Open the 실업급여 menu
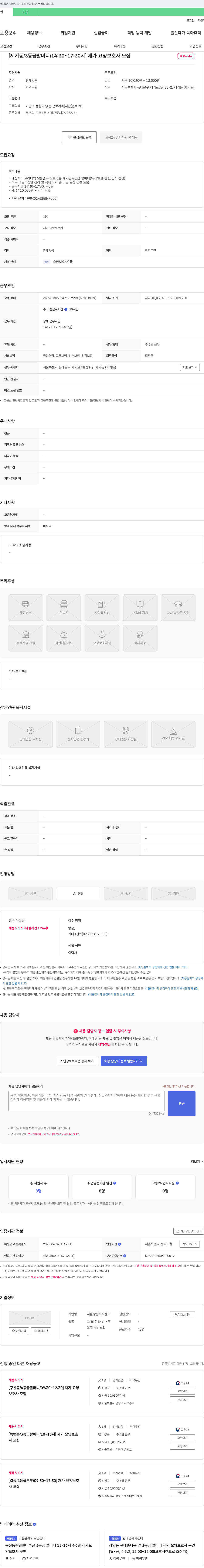 101,33
